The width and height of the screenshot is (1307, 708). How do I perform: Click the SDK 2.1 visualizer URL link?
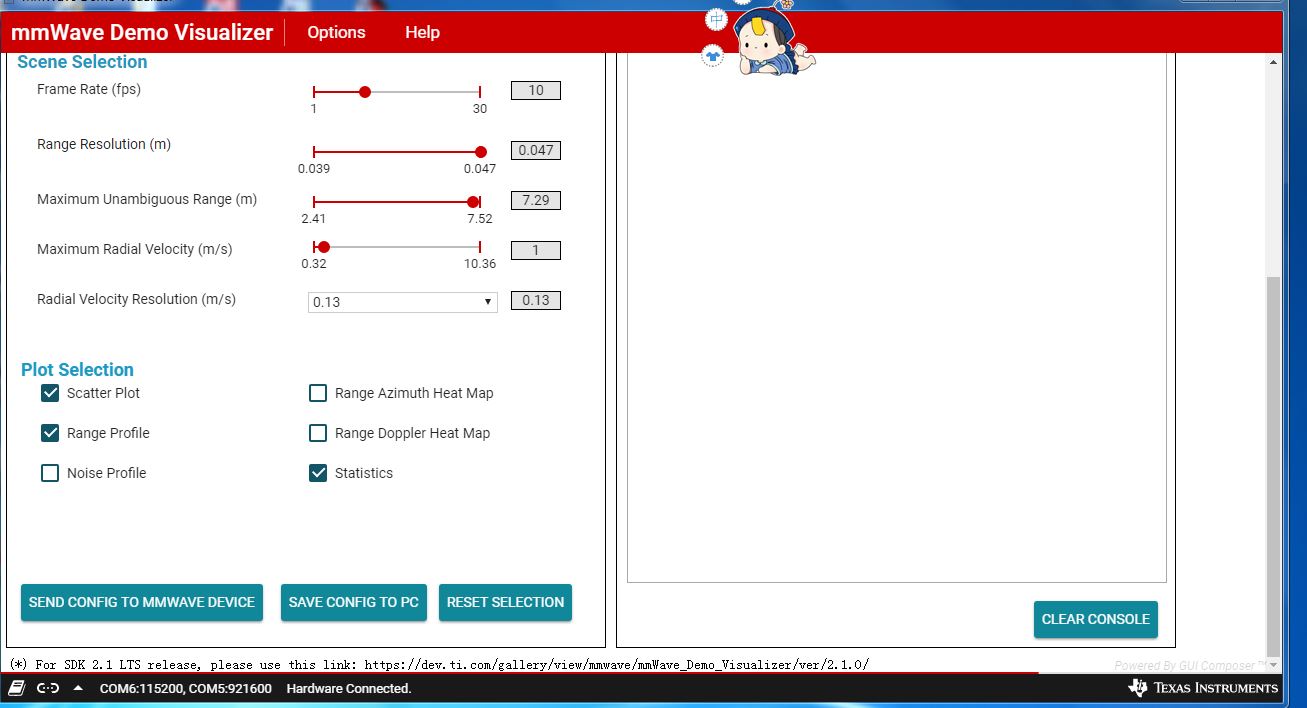click(617, 664)
